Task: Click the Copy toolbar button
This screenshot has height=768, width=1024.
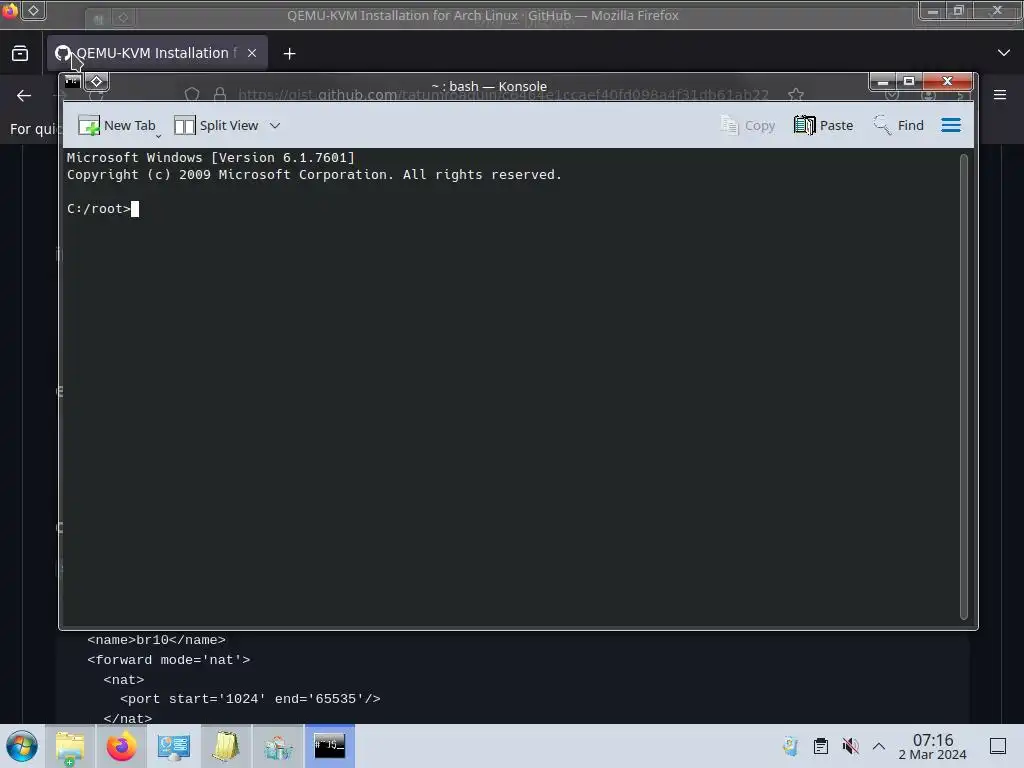Action: (747, 125)
